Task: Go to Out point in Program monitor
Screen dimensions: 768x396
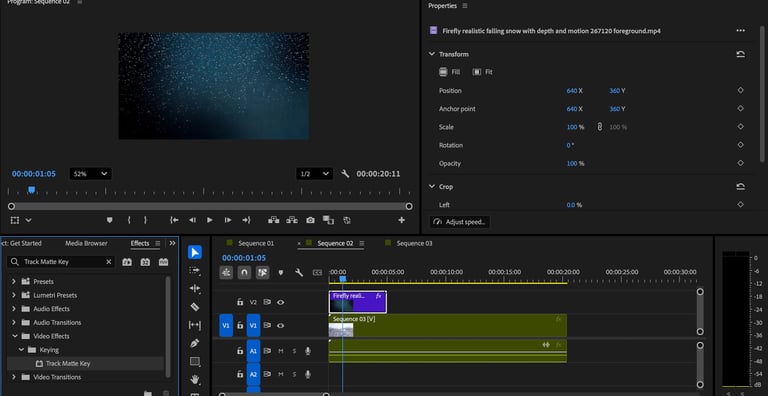Action: pos(246,221)
